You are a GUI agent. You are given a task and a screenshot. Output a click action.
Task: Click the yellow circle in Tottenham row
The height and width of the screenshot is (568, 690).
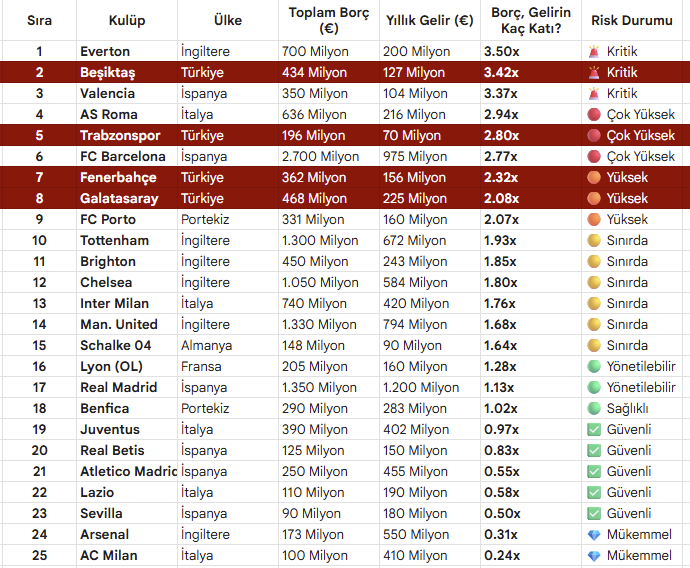pyautogui.click(x=594, y=240)
